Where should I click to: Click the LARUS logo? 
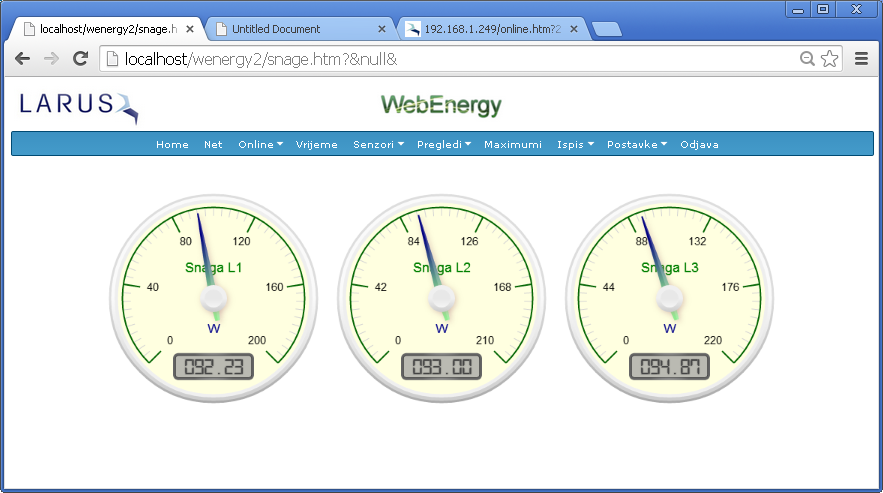point(78,105)
